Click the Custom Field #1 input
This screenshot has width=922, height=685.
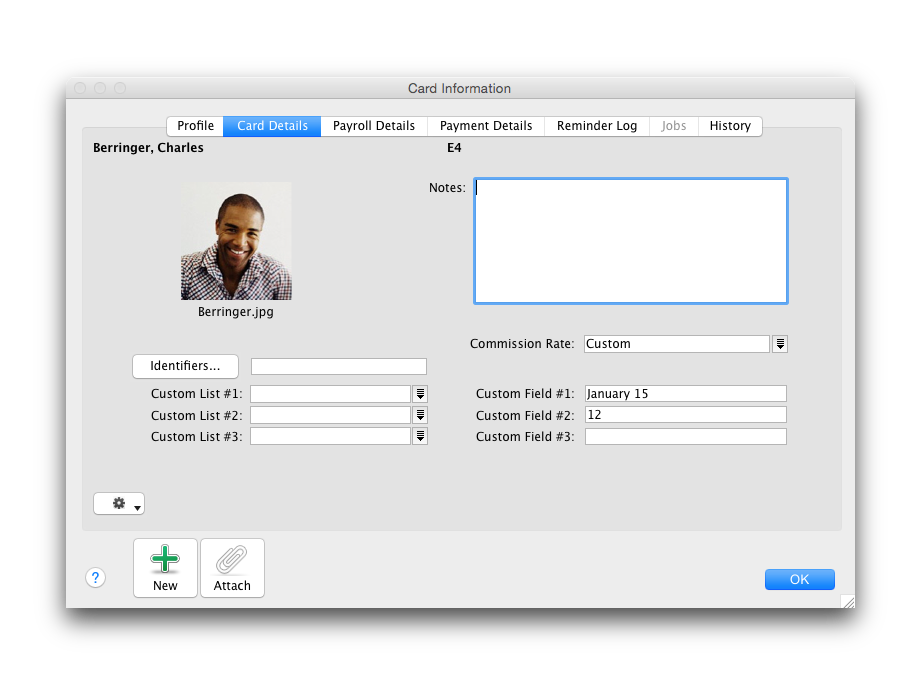(x=685, y=394)
